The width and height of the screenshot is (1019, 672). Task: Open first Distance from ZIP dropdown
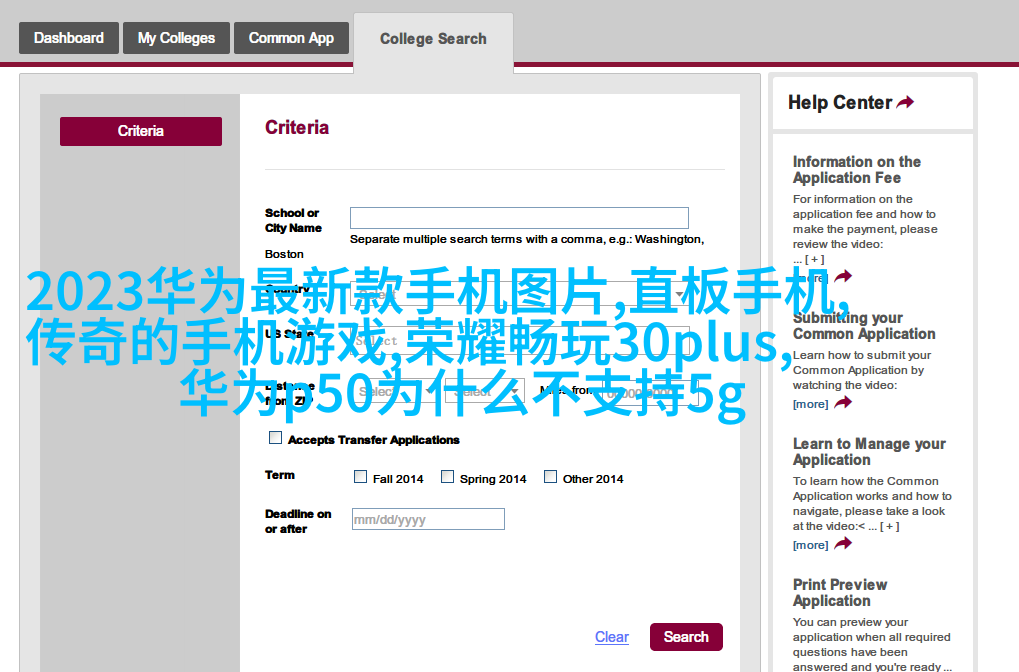395,392
